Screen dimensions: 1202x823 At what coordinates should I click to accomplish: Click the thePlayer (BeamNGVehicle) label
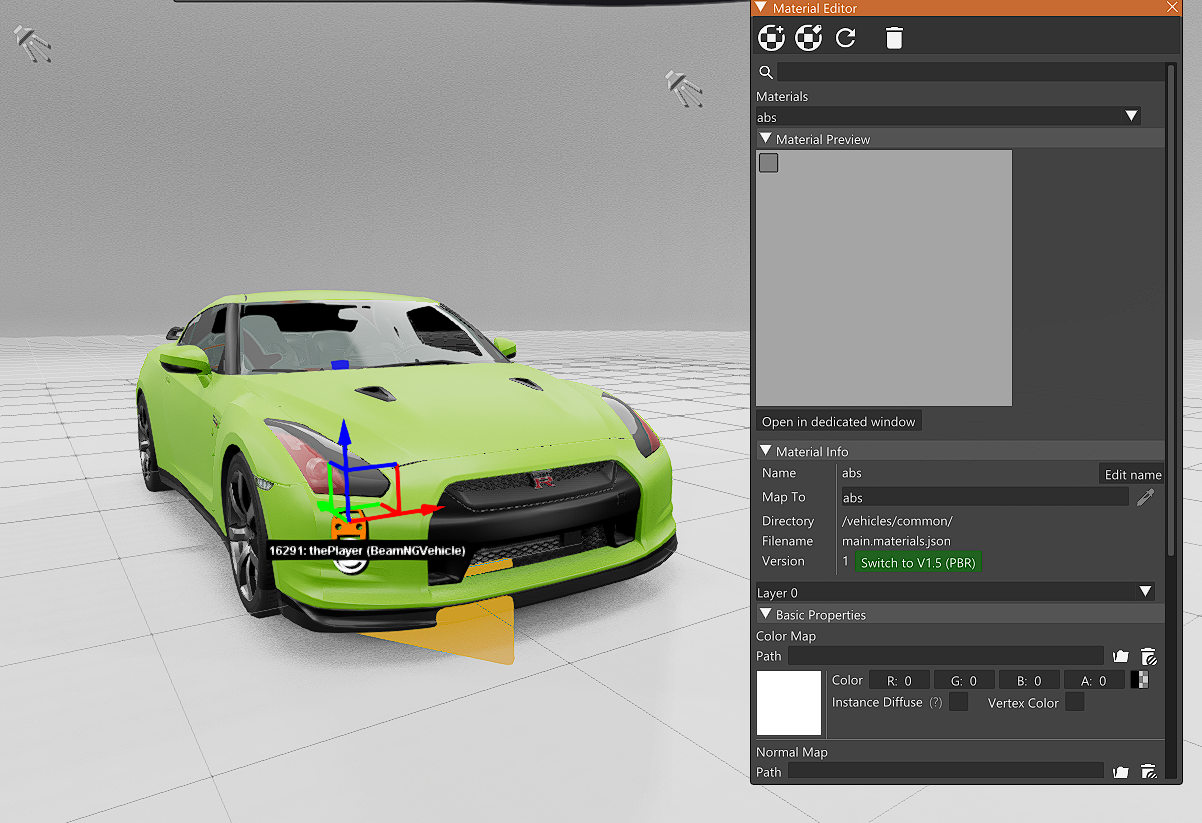[x=367, y=551]
